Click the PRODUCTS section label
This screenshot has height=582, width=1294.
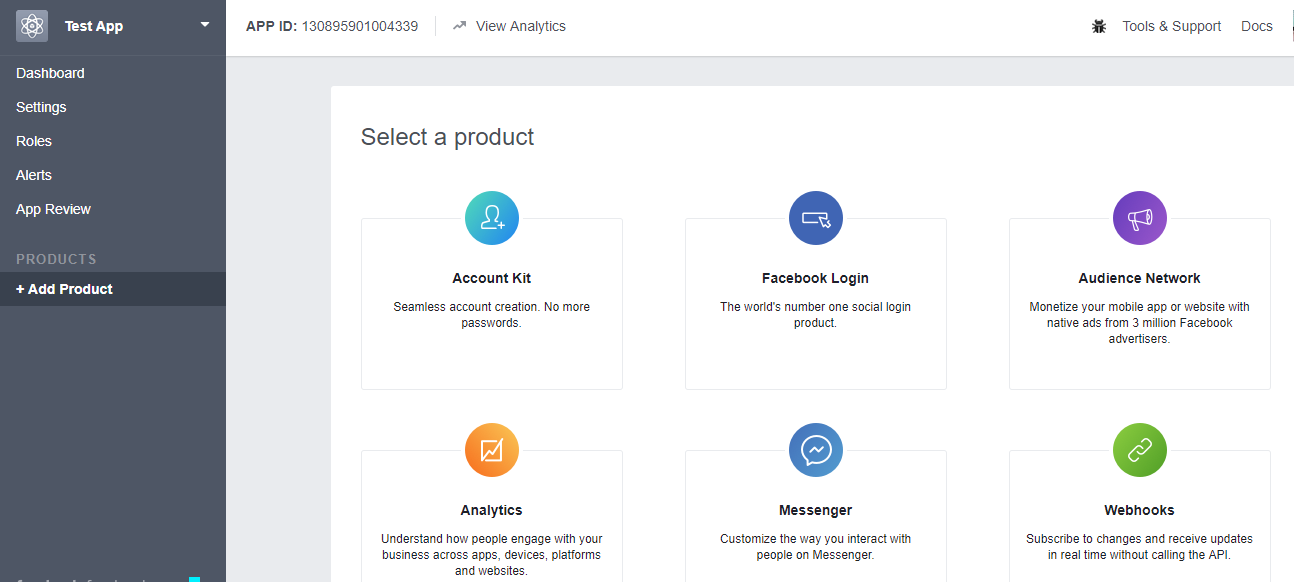(56, 259)
